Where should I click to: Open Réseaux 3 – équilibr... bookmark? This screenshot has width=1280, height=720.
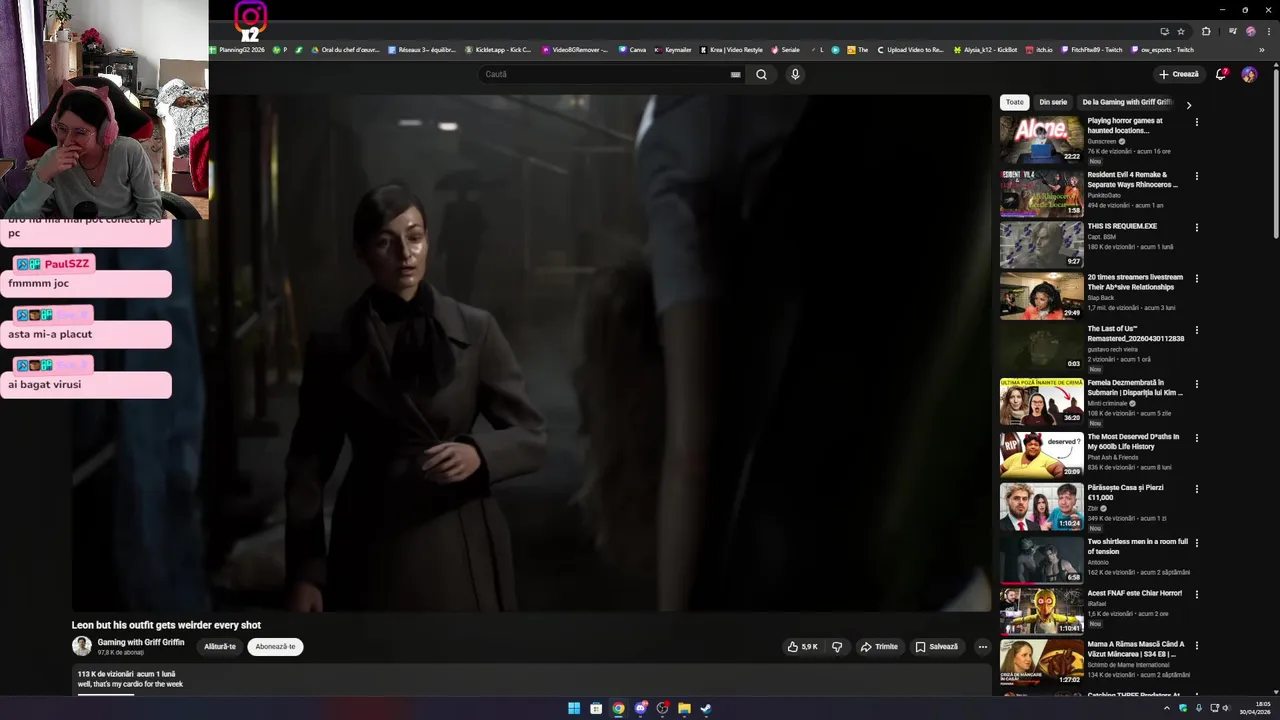422,49
